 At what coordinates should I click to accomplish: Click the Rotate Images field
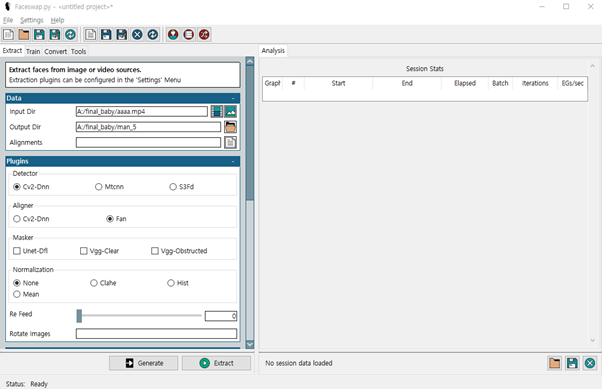click(156, 334)
